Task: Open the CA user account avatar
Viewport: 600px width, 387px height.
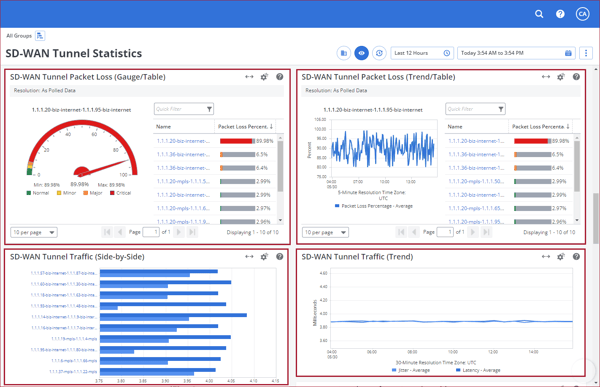Action: pos(582,14)
